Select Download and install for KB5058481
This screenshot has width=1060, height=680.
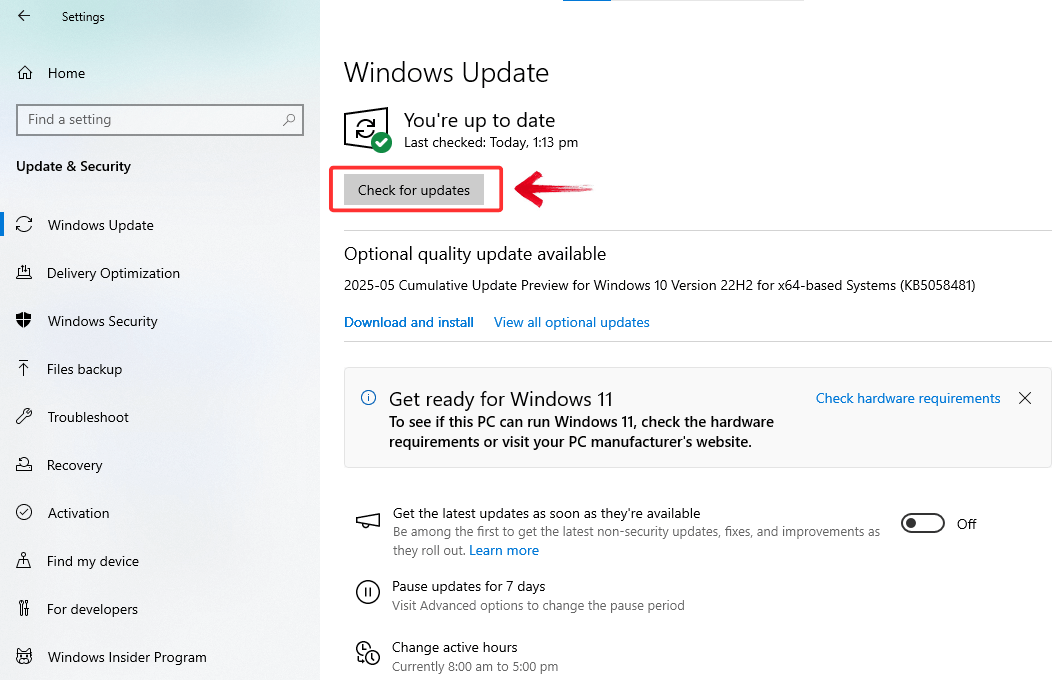408,322
